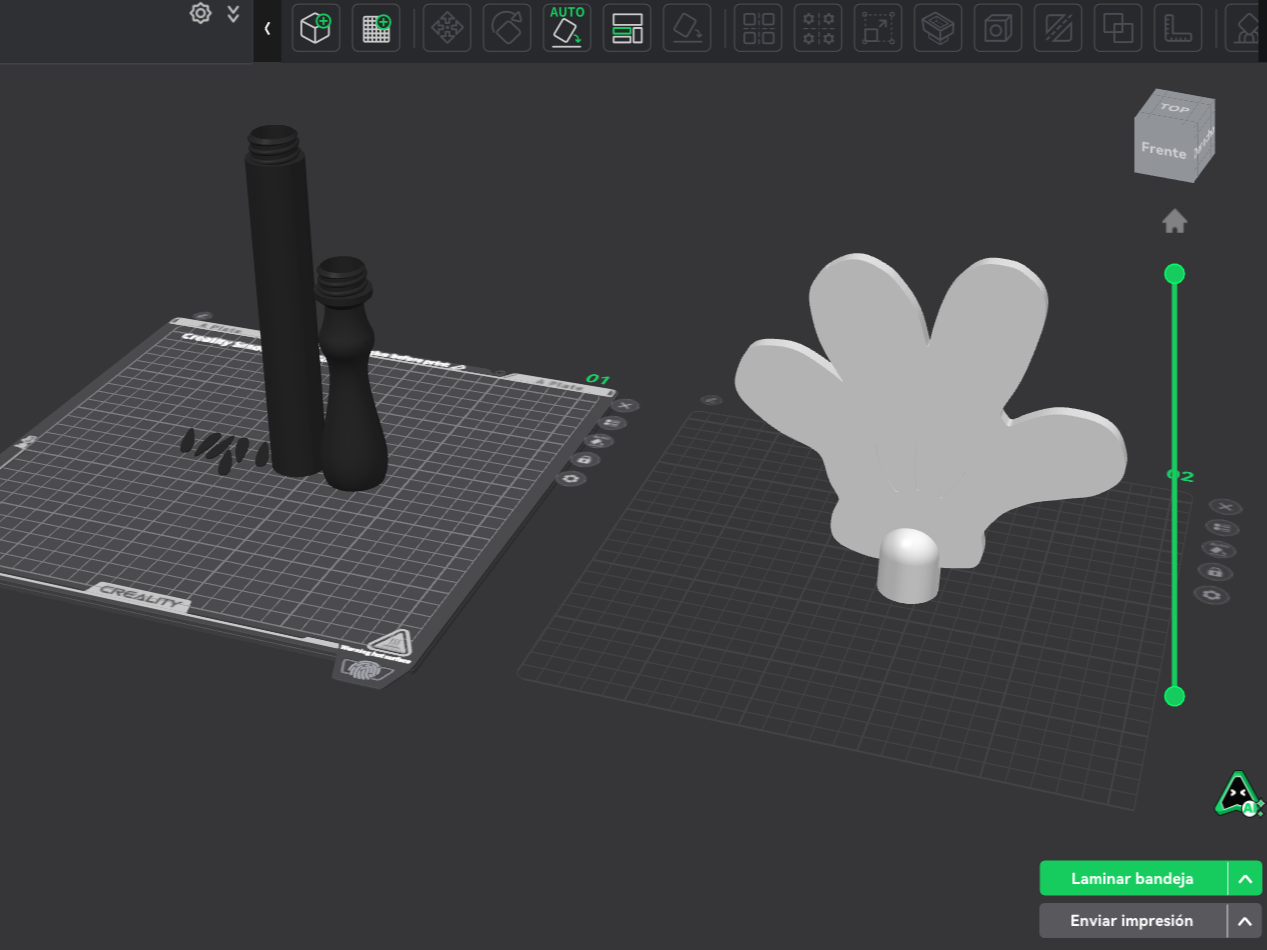Select the small rounded cap model
The width and height of the screenshot is (1267, 950).
pyautogui.click(x=909, y=566)
